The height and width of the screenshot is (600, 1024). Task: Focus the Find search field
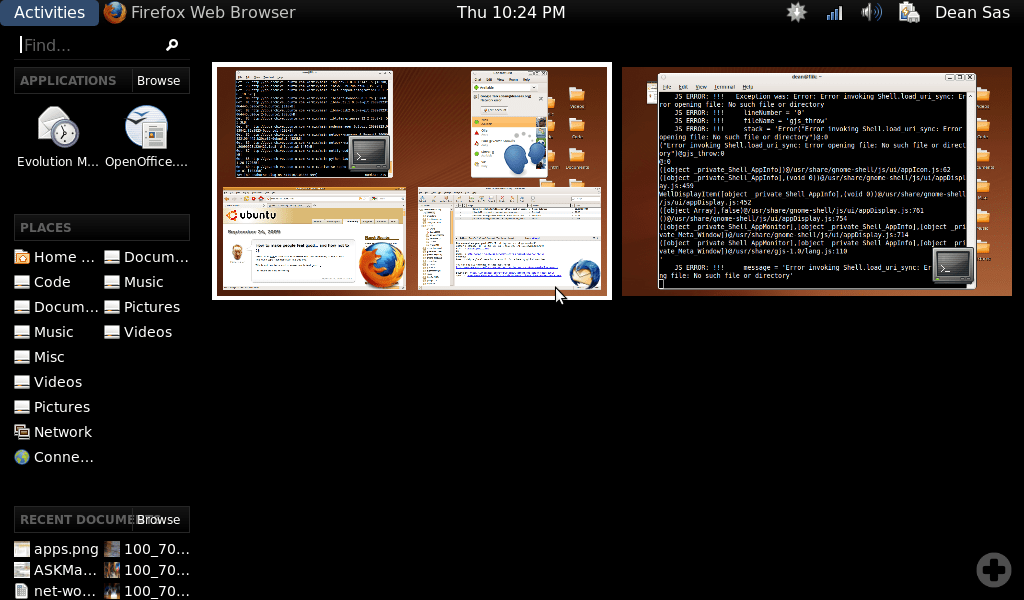coord(90,45)
